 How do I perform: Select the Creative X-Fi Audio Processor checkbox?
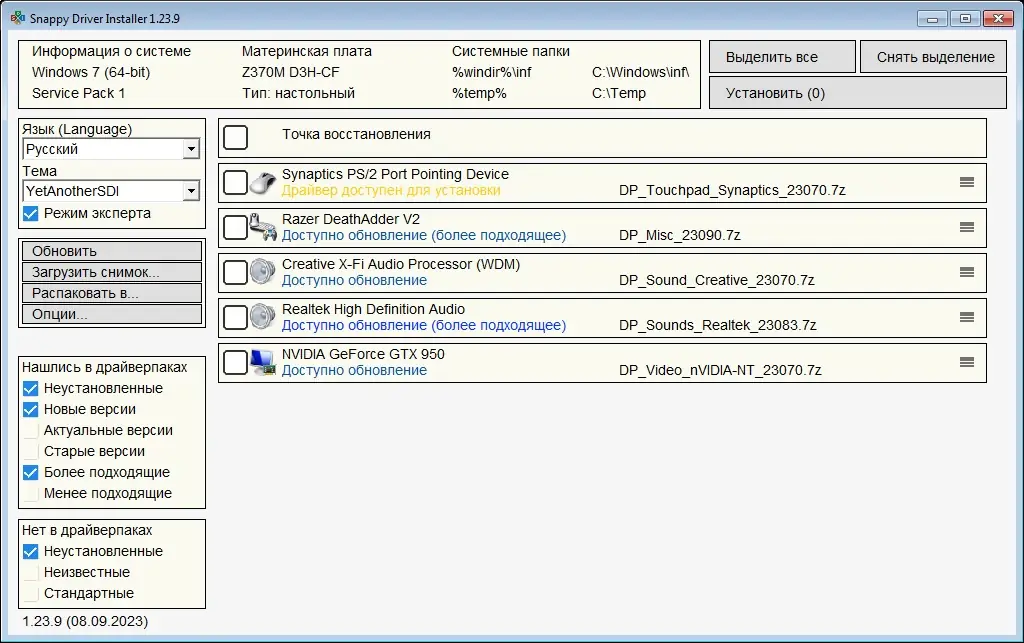[x=235, y=272]
